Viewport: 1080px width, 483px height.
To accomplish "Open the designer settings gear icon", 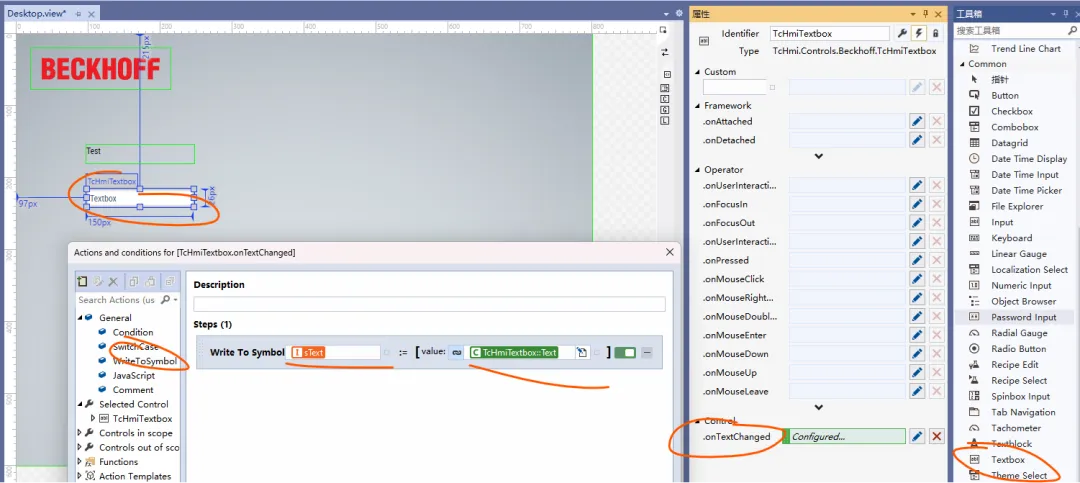I will click(x=678, y=13).
